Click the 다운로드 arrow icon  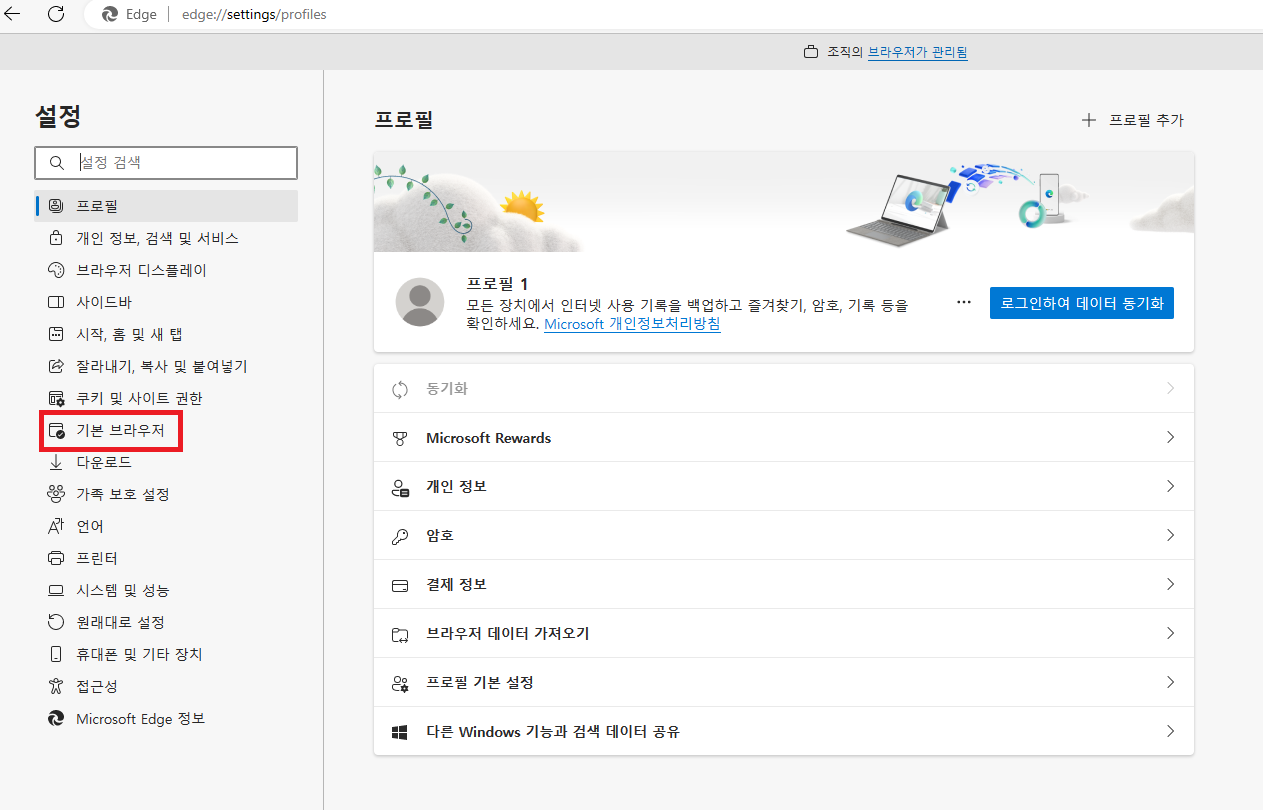[x=56, y=462]
